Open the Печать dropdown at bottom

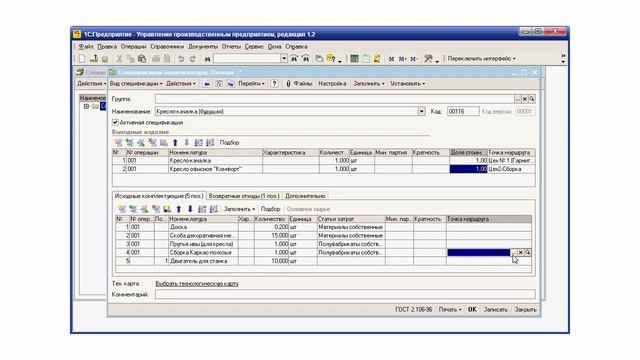(450, 309)
